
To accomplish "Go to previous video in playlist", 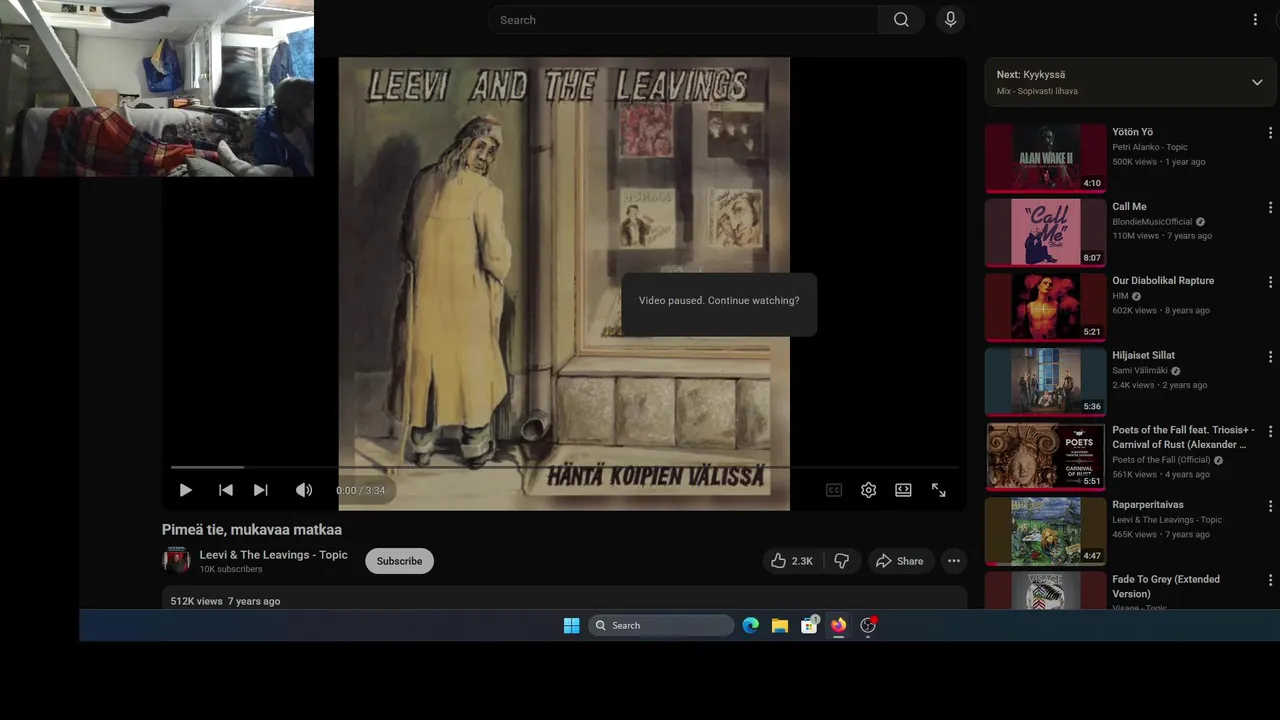I will [226, 490].
